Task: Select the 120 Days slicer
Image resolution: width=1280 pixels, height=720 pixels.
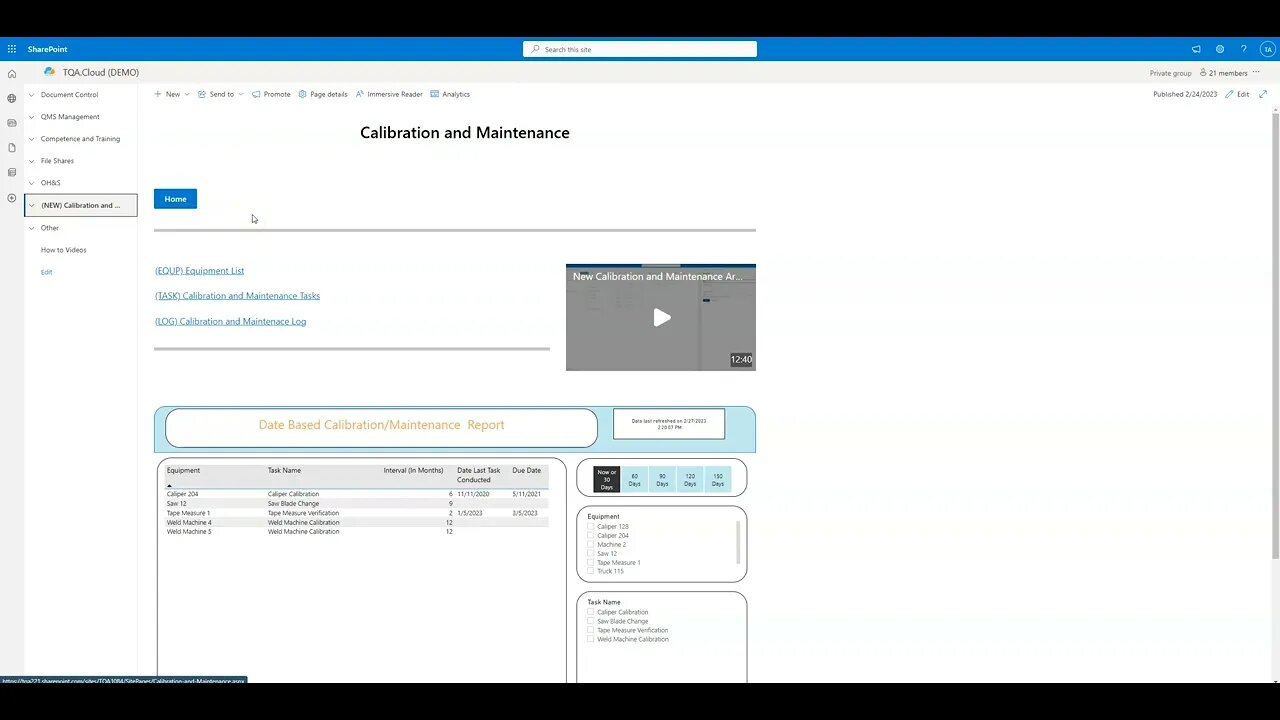Action: (x=690, y=479)
